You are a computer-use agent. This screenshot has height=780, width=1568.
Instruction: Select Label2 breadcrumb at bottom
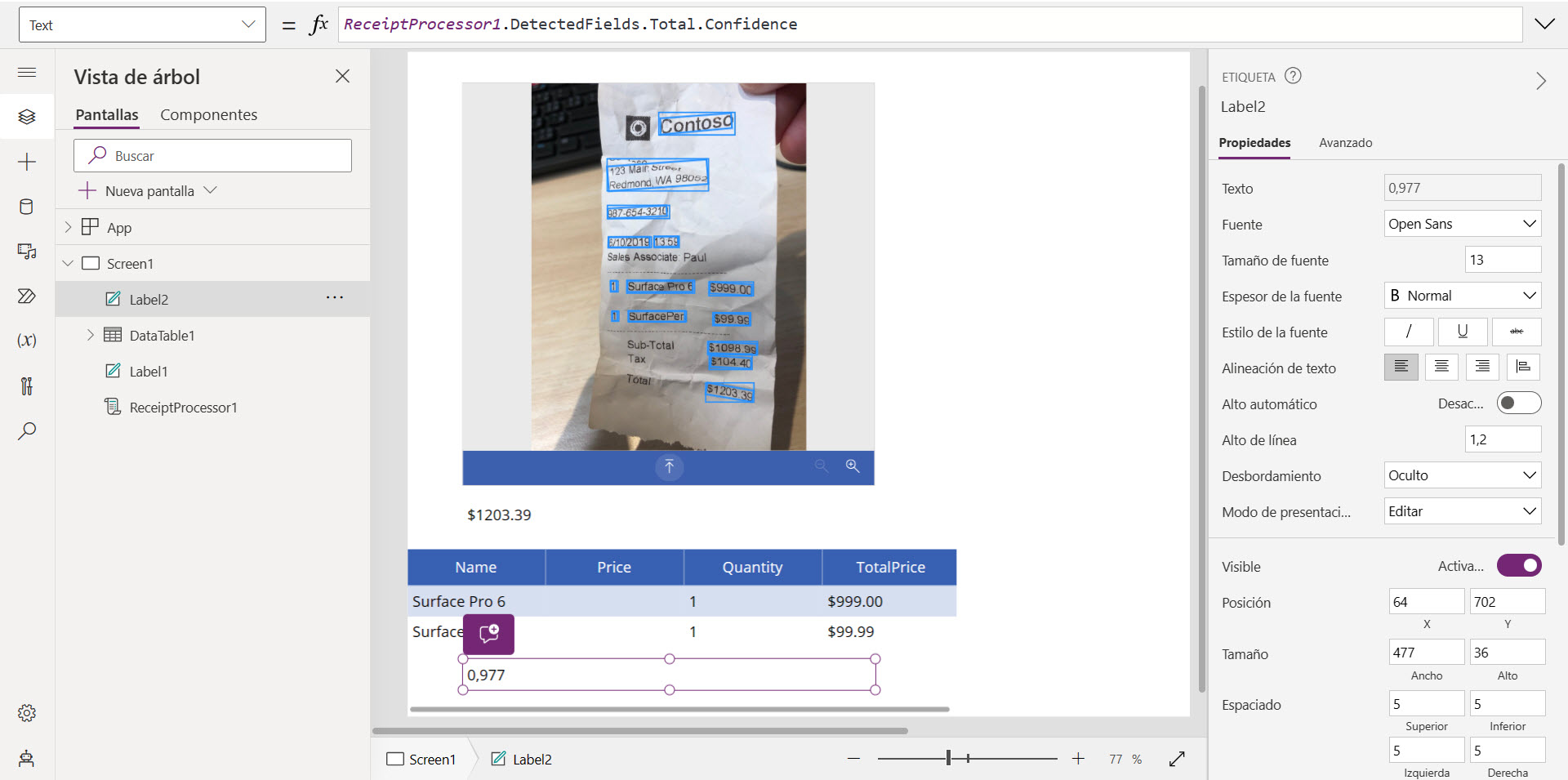pos(522,759)
